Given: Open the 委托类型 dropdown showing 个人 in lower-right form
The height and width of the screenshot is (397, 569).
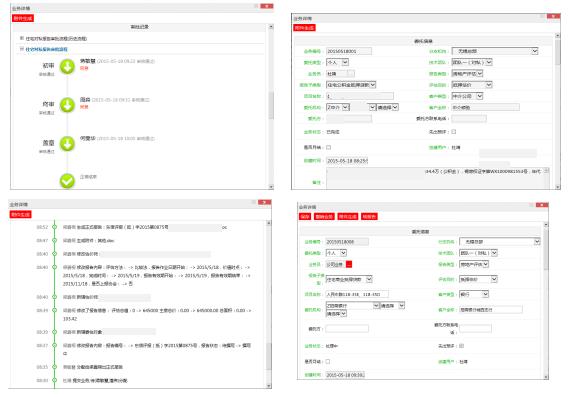Looking at the screenshot, I should 336,253.
